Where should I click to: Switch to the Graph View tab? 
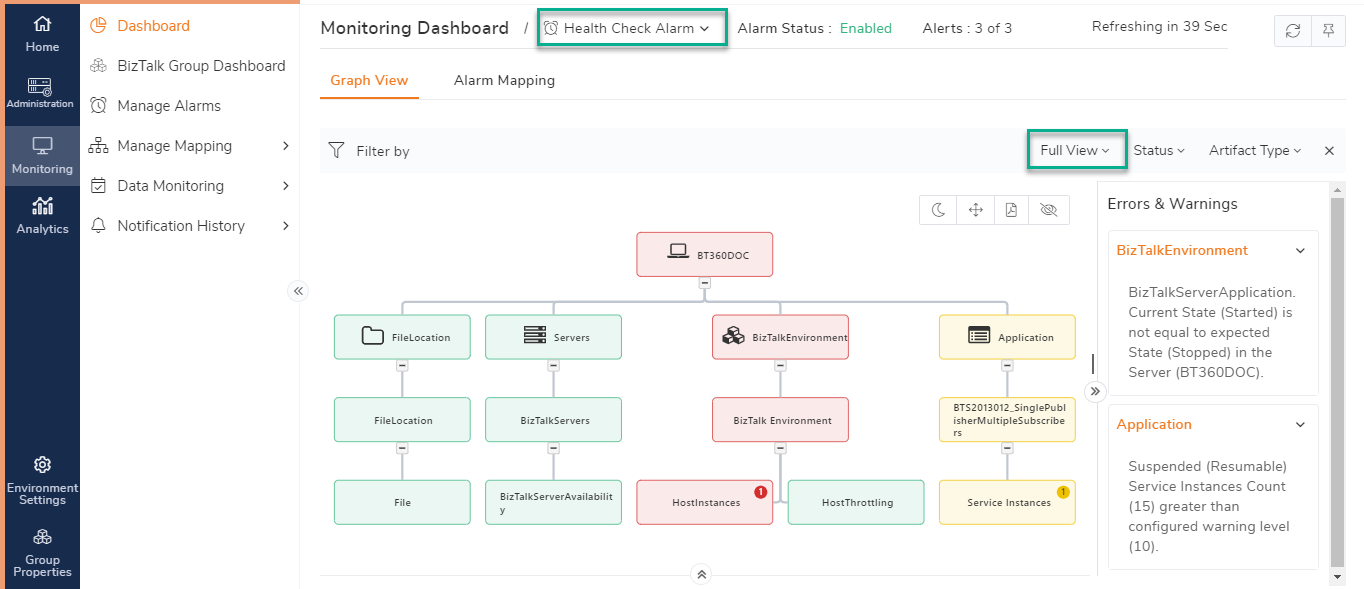point(369,80)
